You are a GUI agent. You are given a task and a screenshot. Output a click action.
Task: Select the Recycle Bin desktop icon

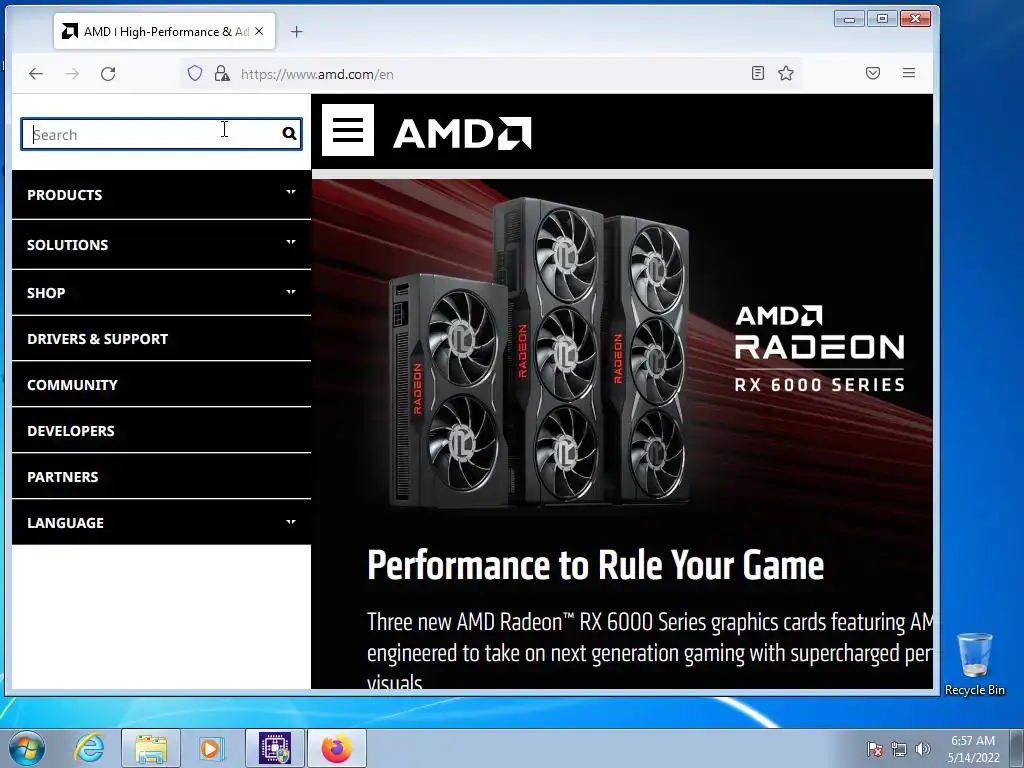(x=974, y=664)
